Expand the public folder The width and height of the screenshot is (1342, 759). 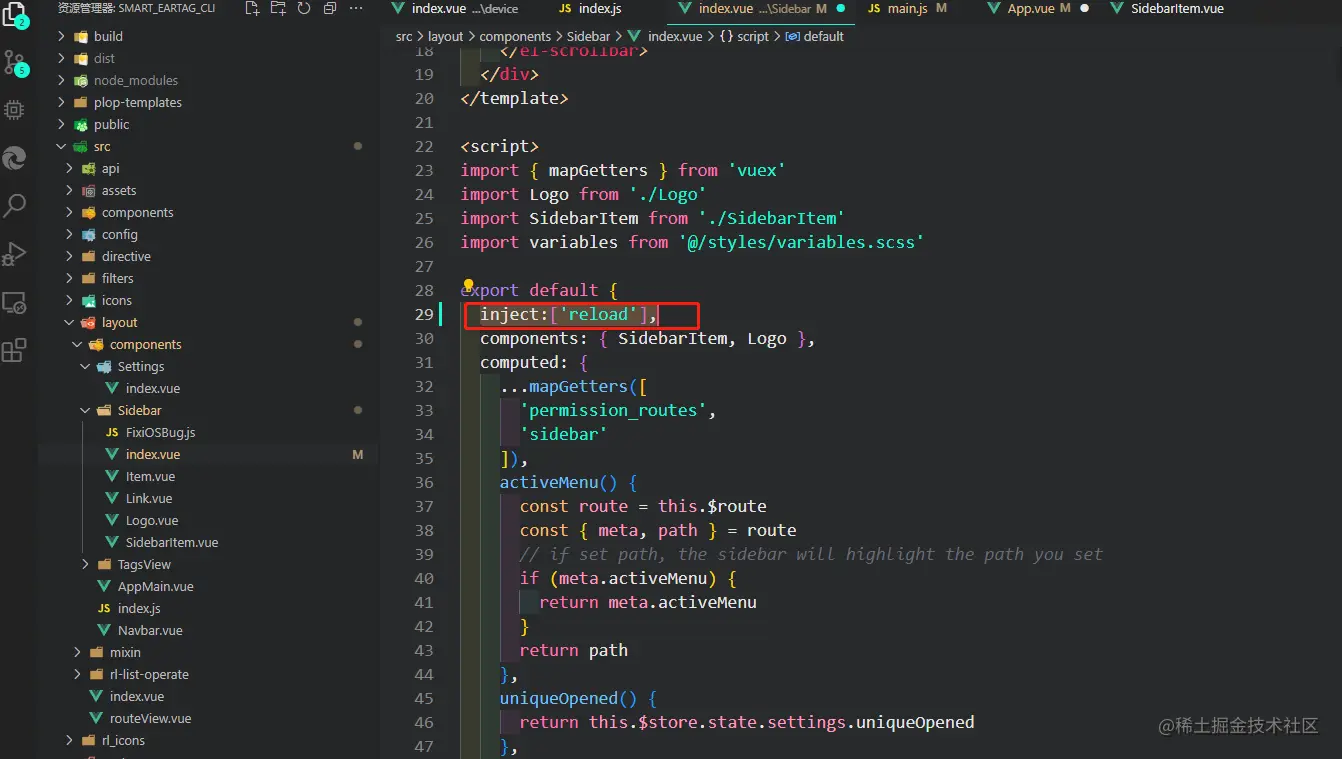[x=62, y=124]
